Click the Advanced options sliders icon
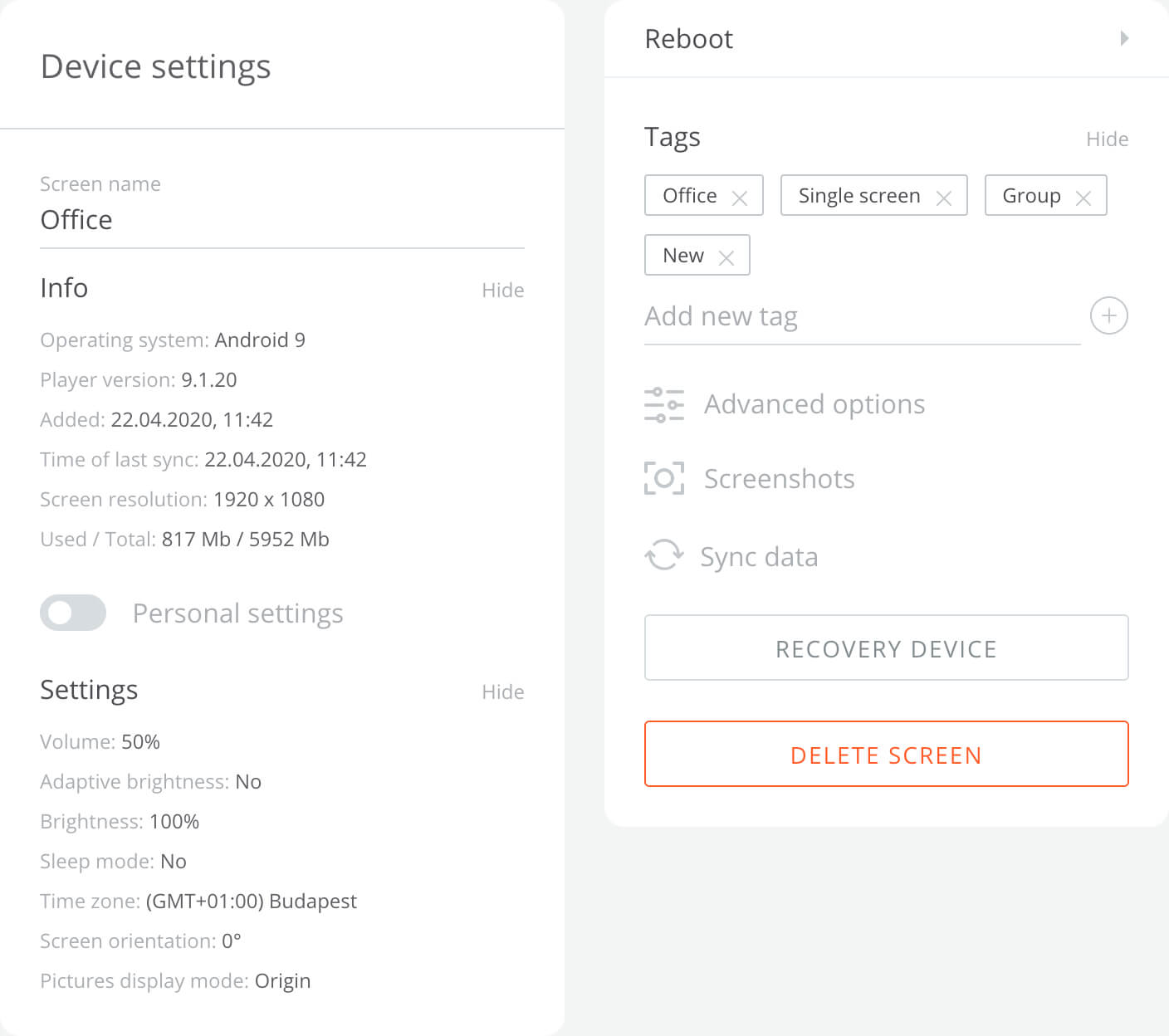The width and height of the screenshot is (1169, 1036). 664,405
